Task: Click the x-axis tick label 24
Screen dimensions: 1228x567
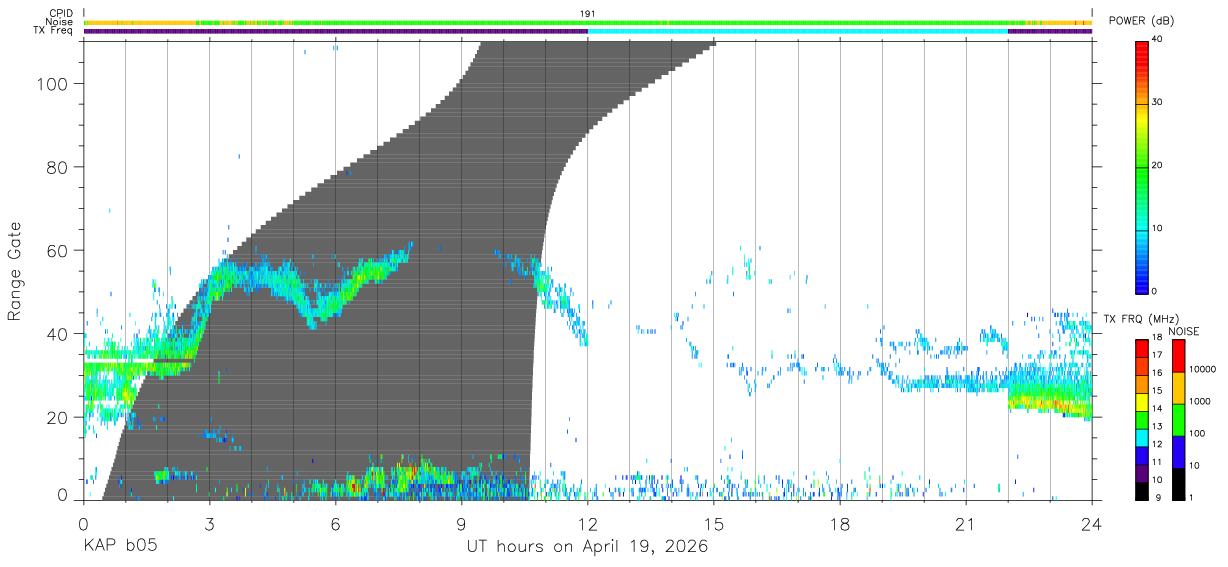Action: click(1091, 523)
